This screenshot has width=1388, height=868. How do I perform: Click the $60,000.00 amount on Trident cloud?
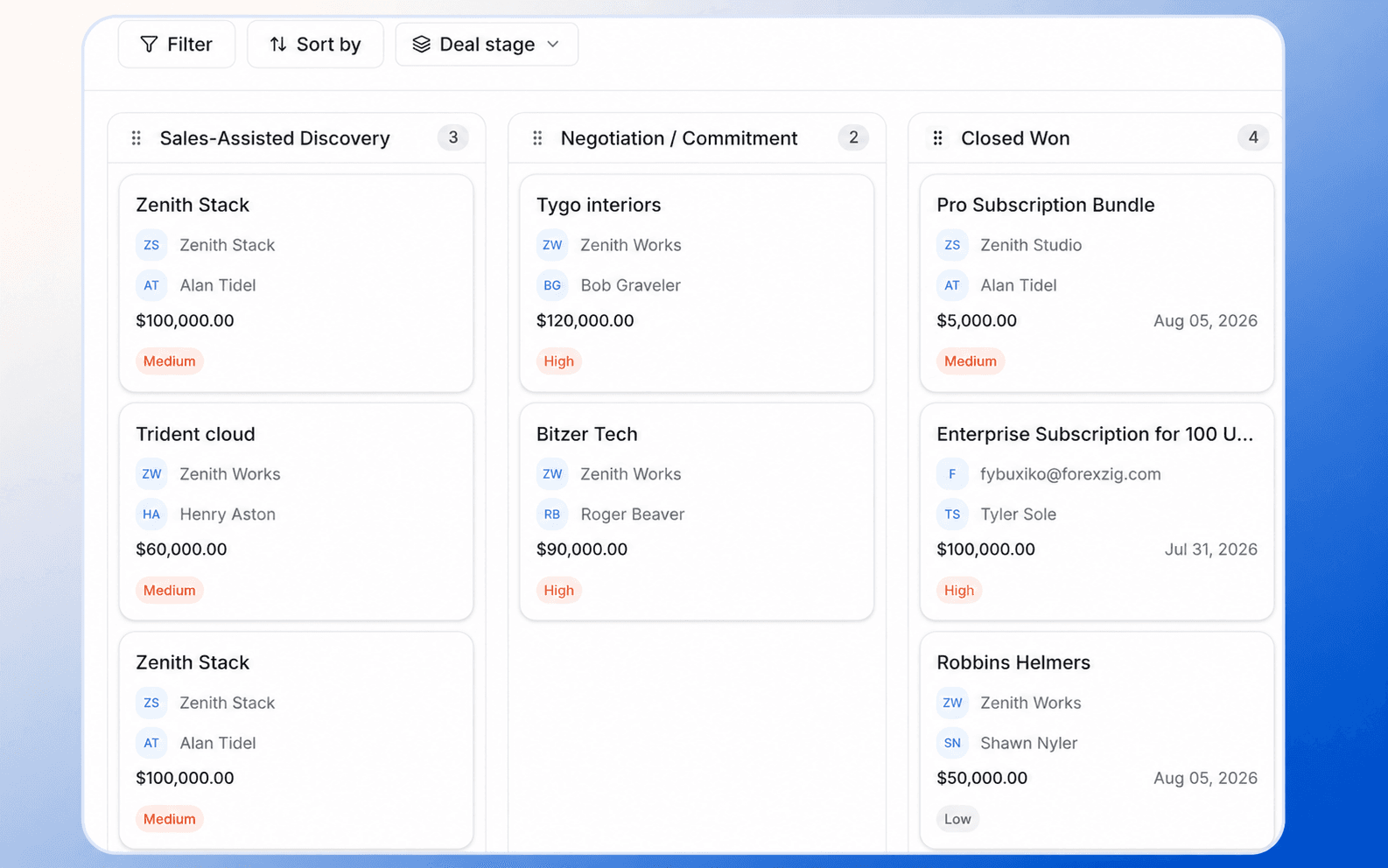(181, 549)
